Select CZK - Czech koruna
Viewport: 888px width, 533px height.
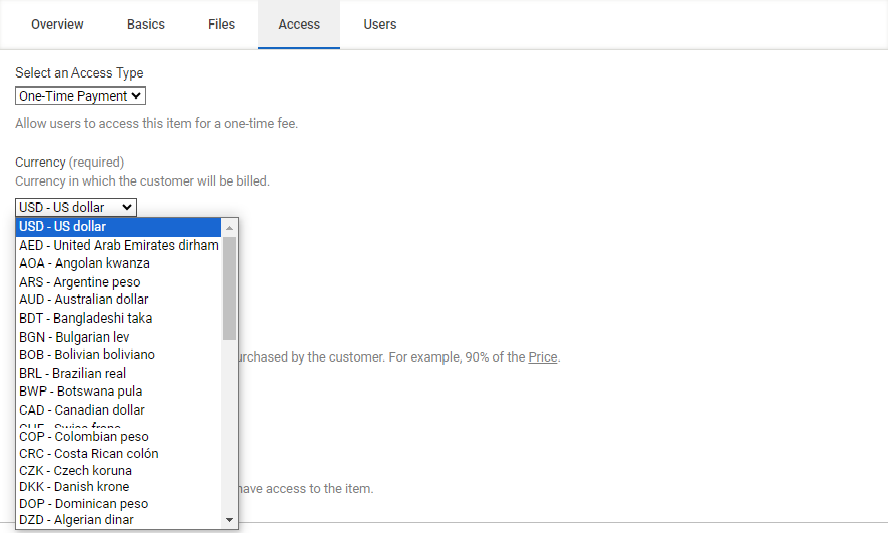(x=118, y=471)
